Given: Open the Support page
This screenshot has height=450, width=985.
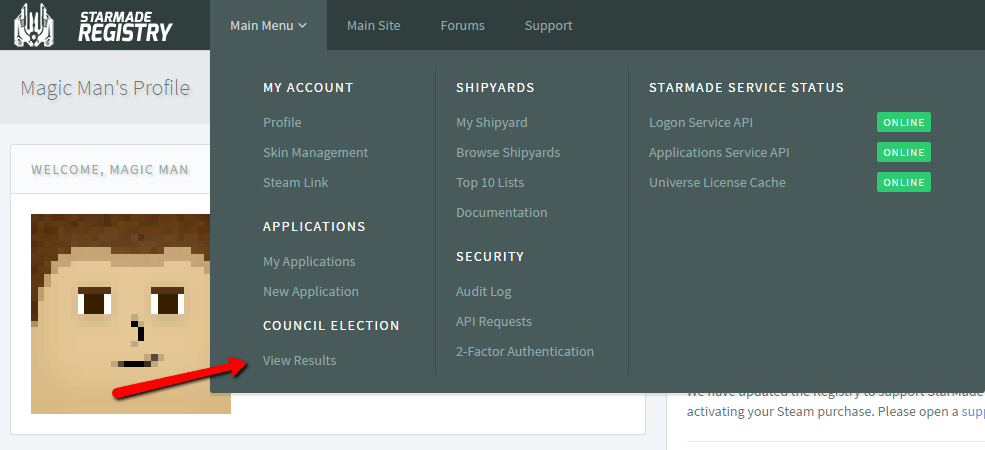Looking at the screenshot, I should point(548,26).
